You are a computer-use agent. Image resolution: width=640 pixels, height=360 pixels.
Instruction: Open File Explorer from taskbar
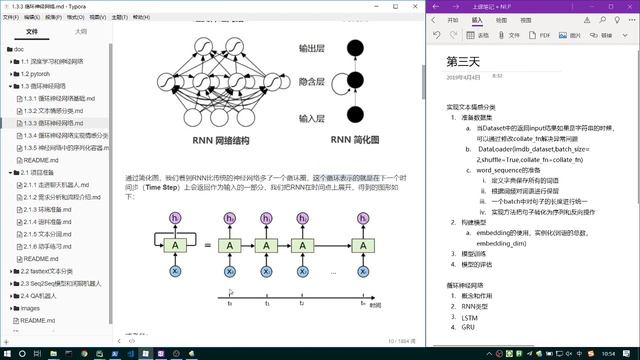(53, 353)
